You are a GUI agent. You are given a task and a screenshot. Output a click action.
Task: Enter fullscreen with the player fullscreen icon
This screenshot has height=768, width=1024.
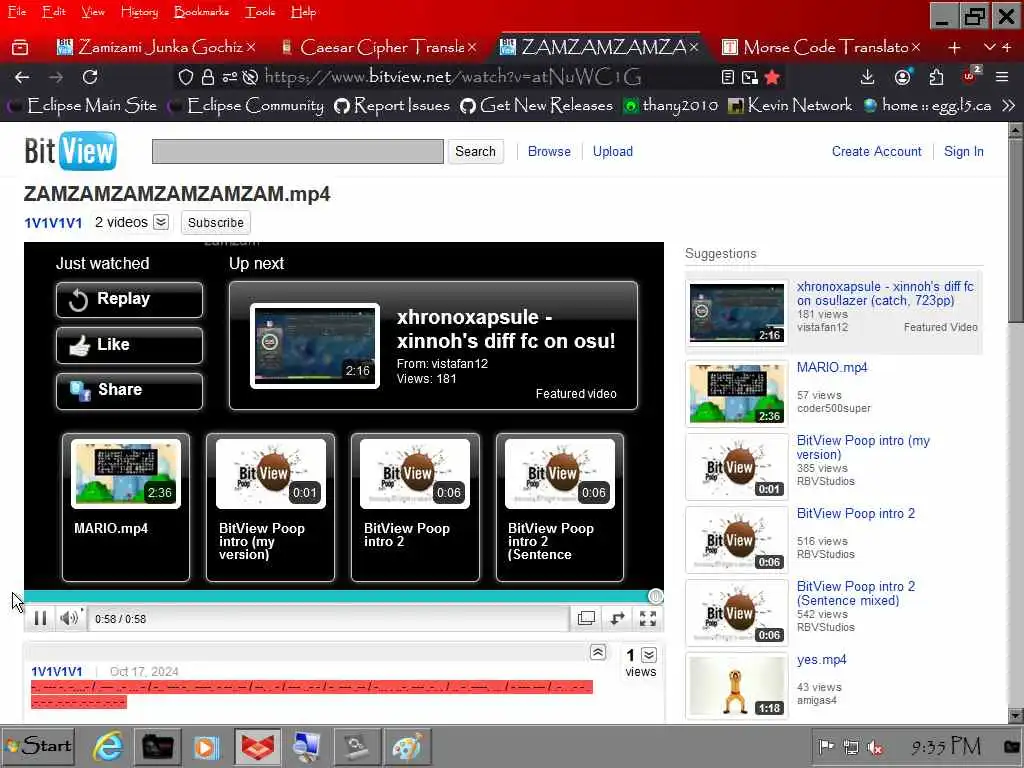[648, 618]
